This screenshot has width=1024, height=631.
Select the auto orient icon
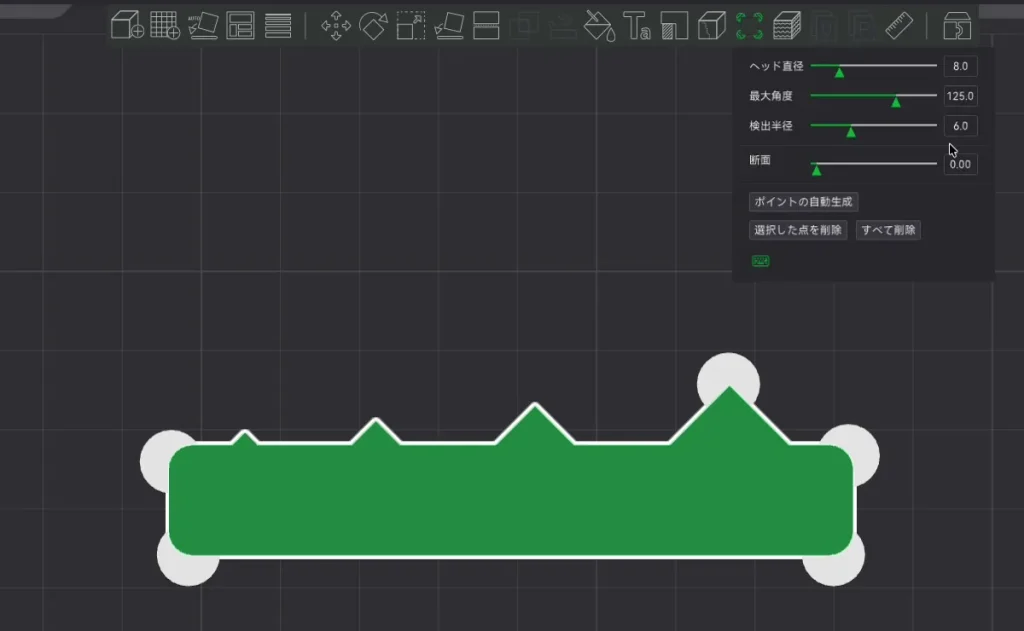pos(203,25)
